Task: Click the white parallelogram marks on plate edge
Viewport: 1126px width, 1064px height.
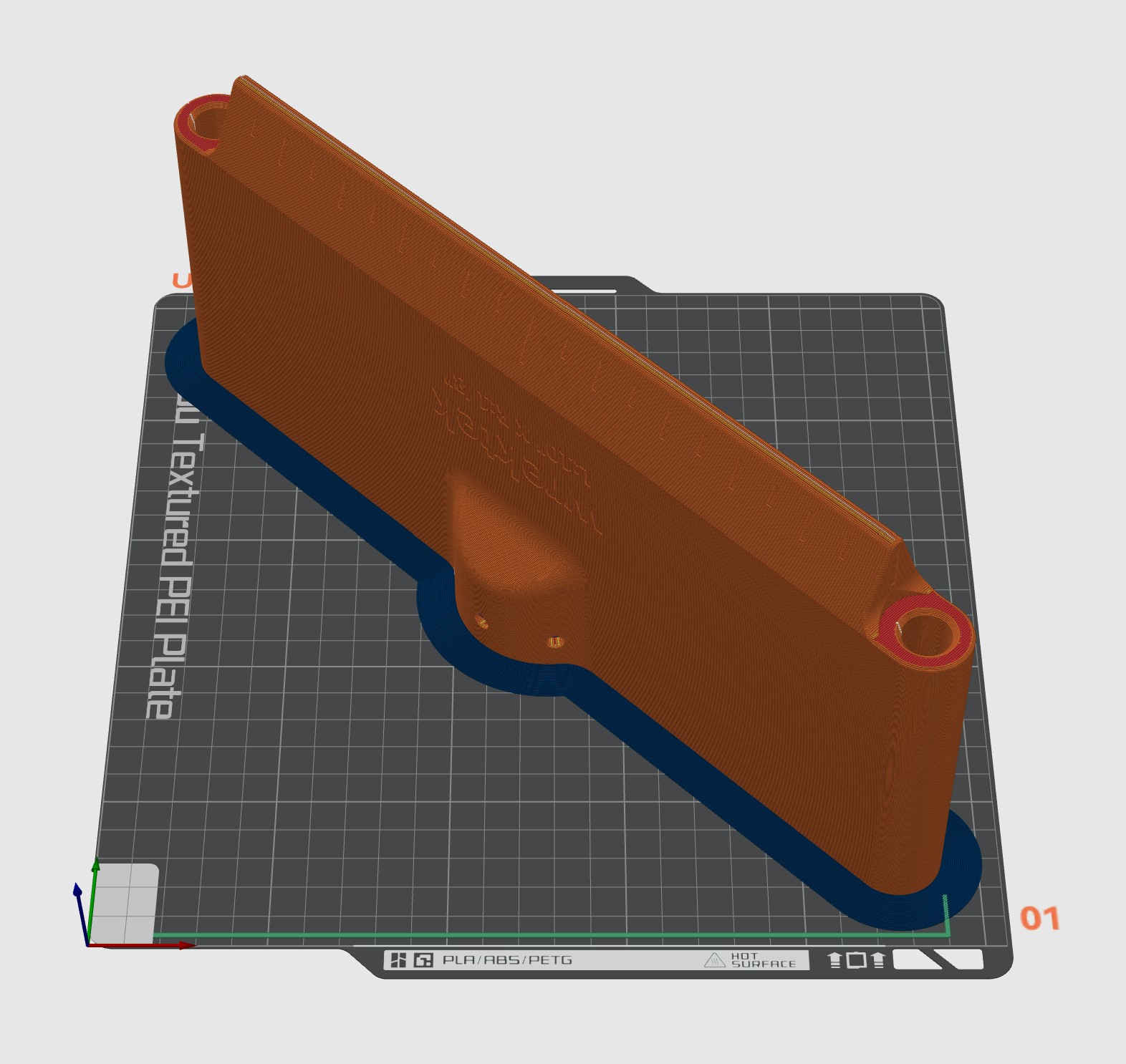Action: point(938,960)
